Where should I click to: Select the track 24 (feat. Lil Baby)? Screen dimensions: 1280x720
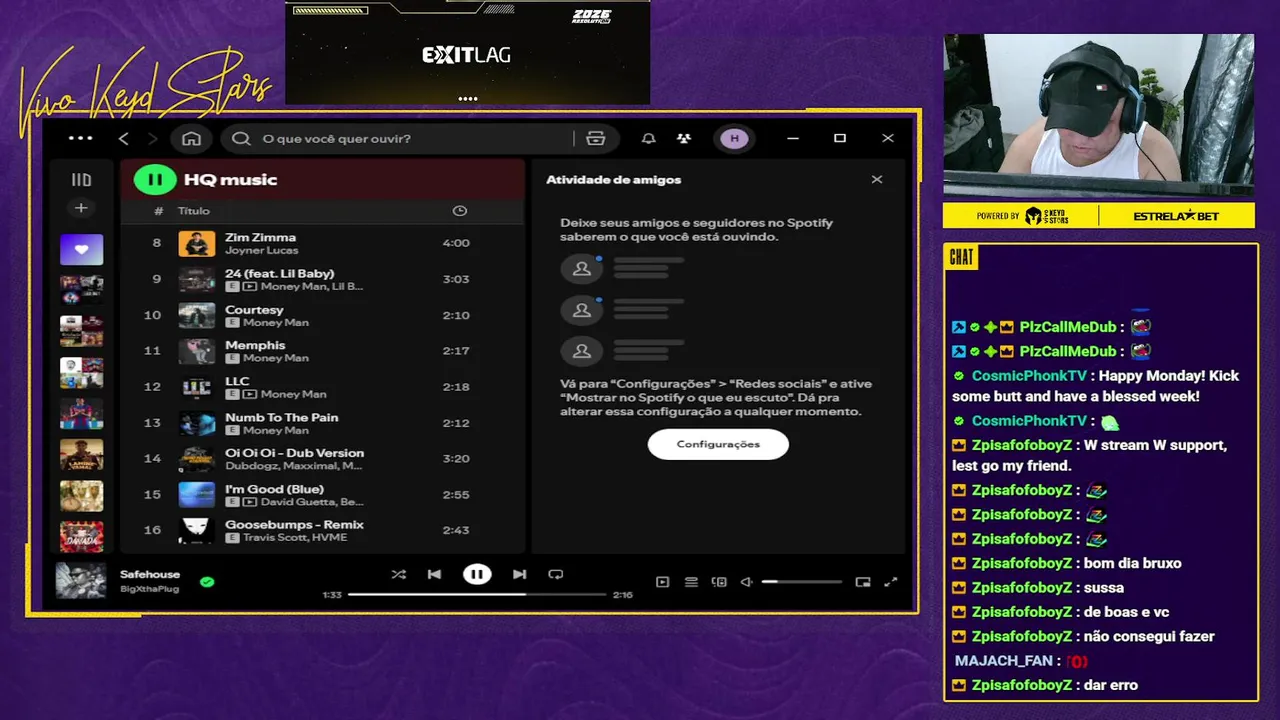pyautogui.click(x=279, y=273)
